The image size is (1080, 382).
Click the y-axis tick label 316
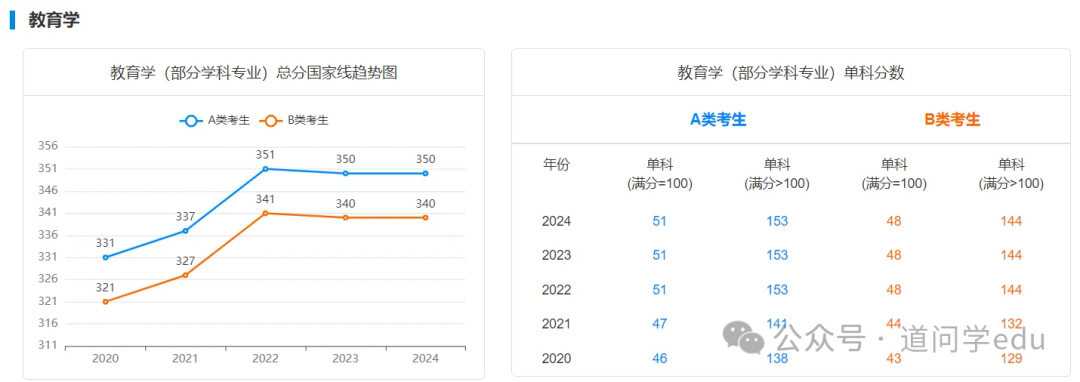(x=48, y=323)
